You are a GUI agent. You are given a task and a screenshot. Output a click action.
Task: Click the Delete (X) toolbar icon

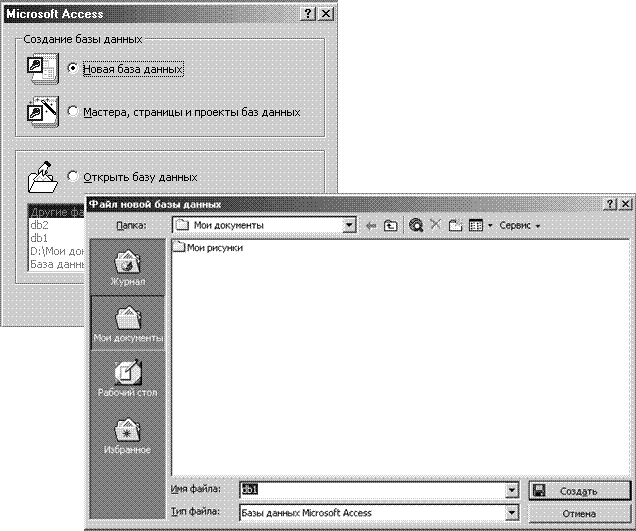point(436,224)
